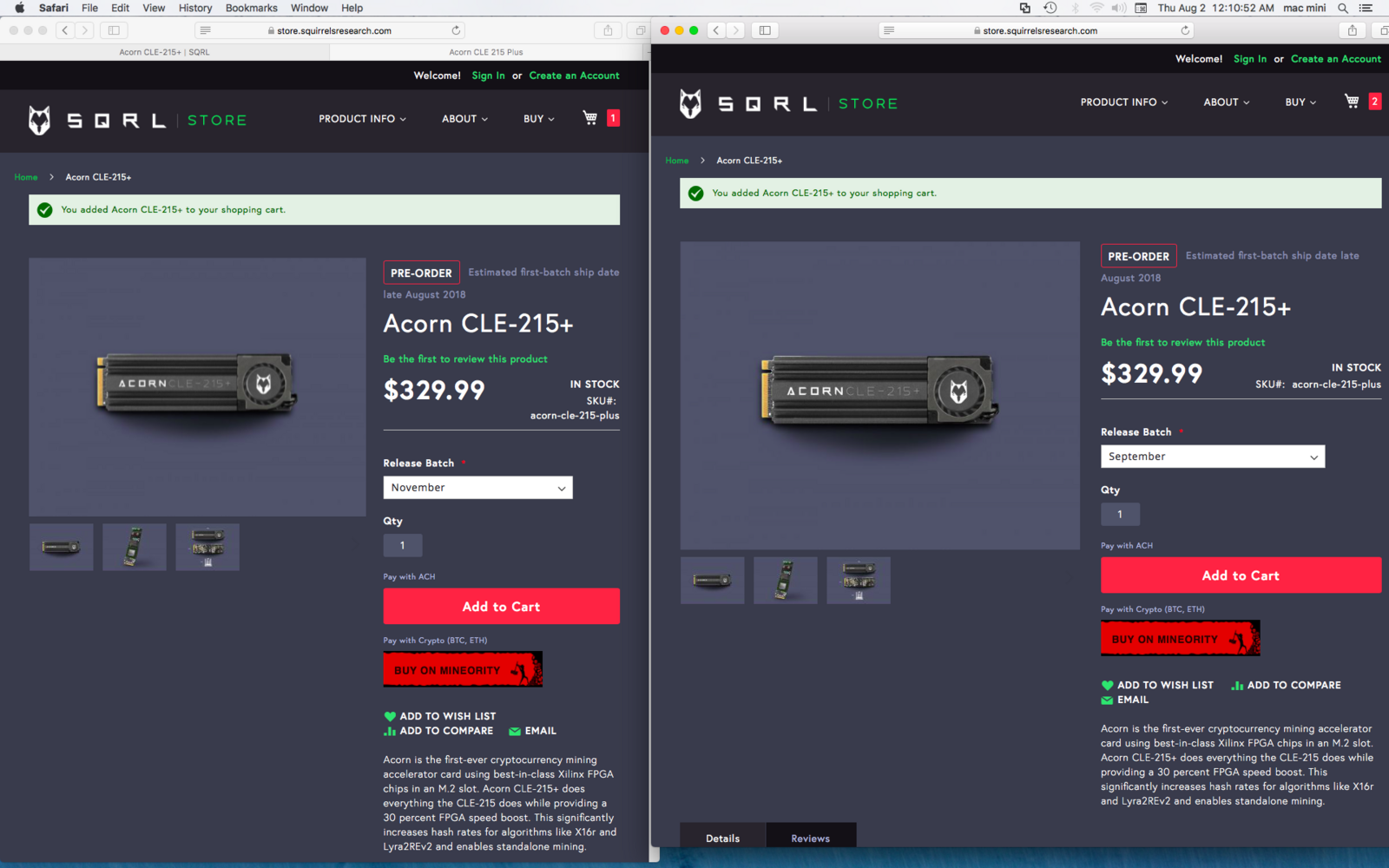Toggle Reader view in right Safari window
Screen dimensions: 1389x868
click(889, 30)
